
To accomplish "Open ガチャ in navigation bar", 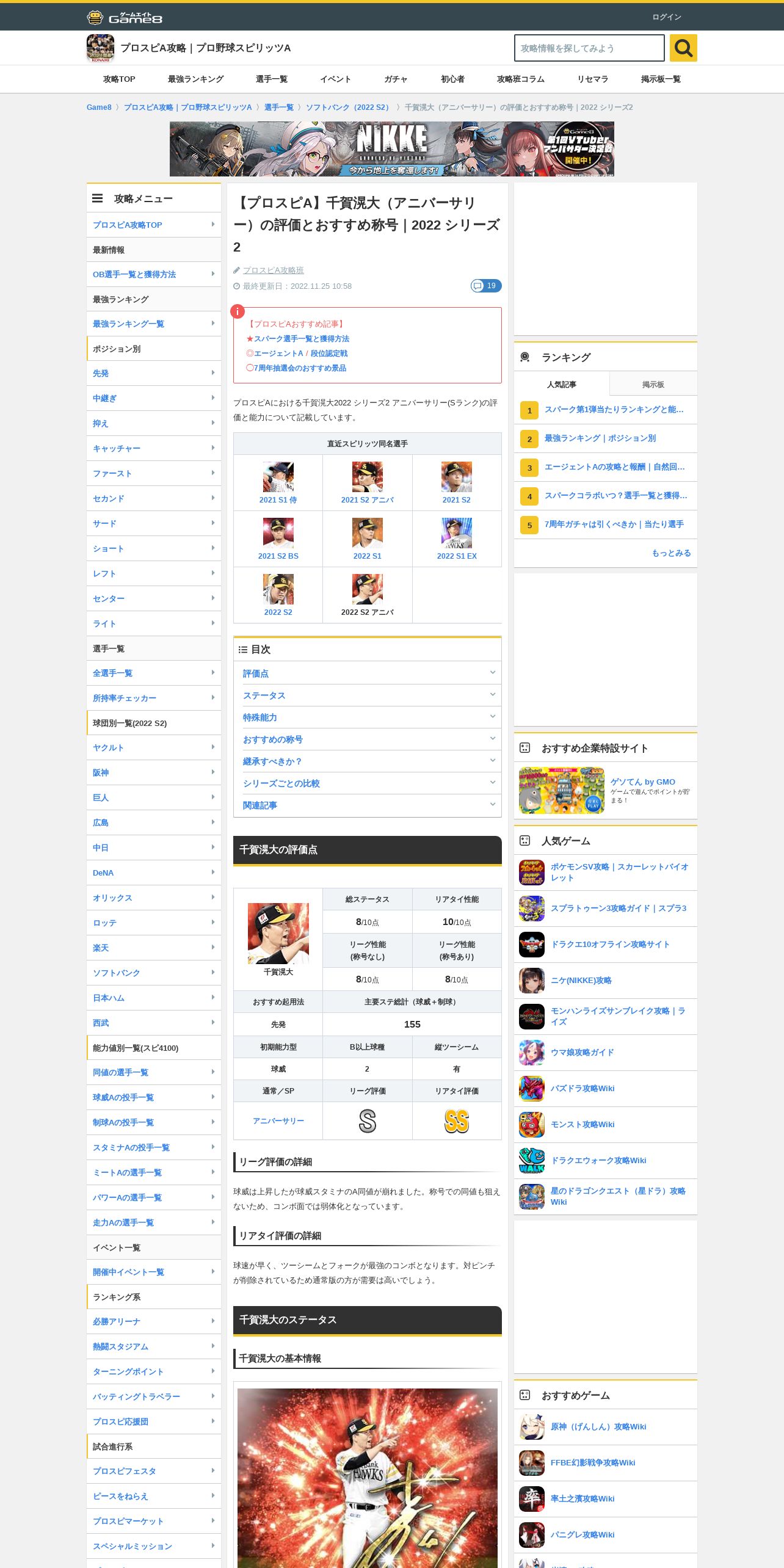I will click(x=396, y=79).
